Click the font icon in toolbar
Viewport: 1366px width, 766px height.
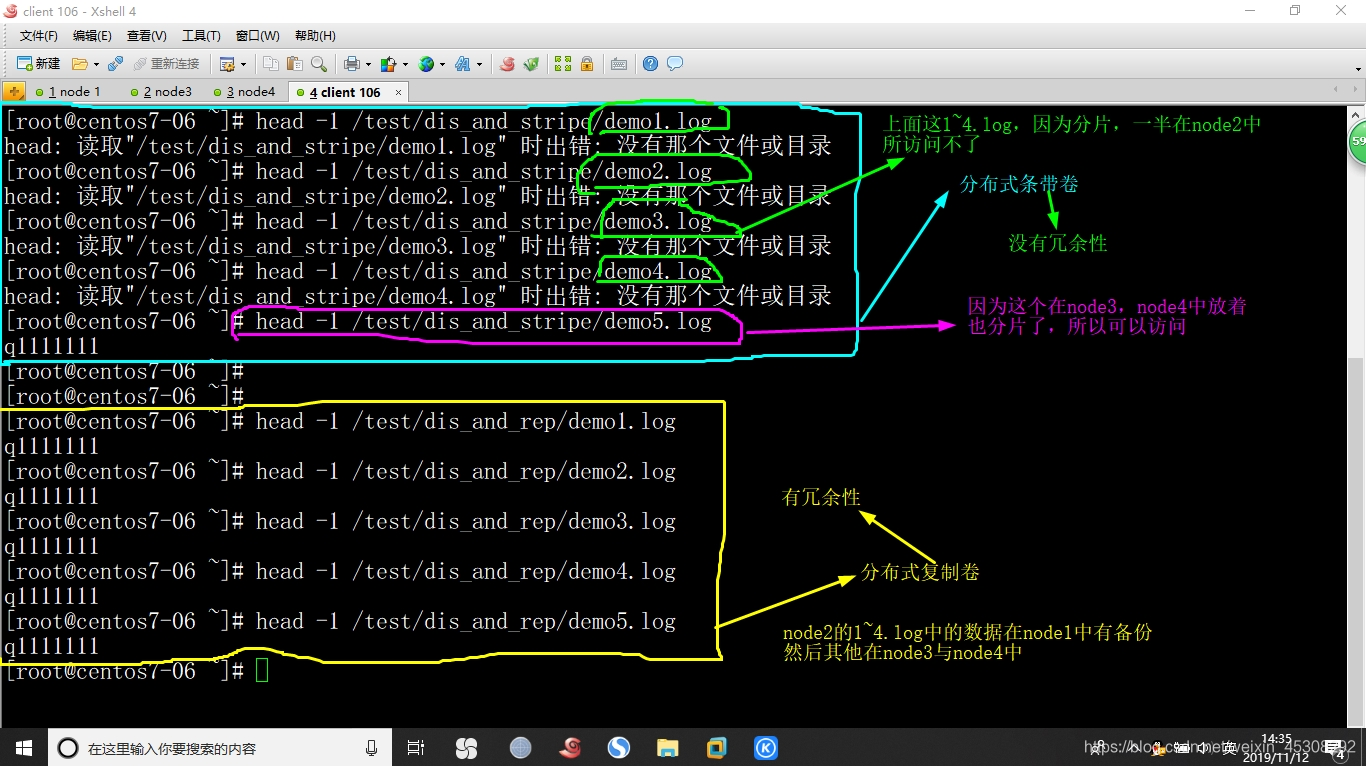point(462,63)
